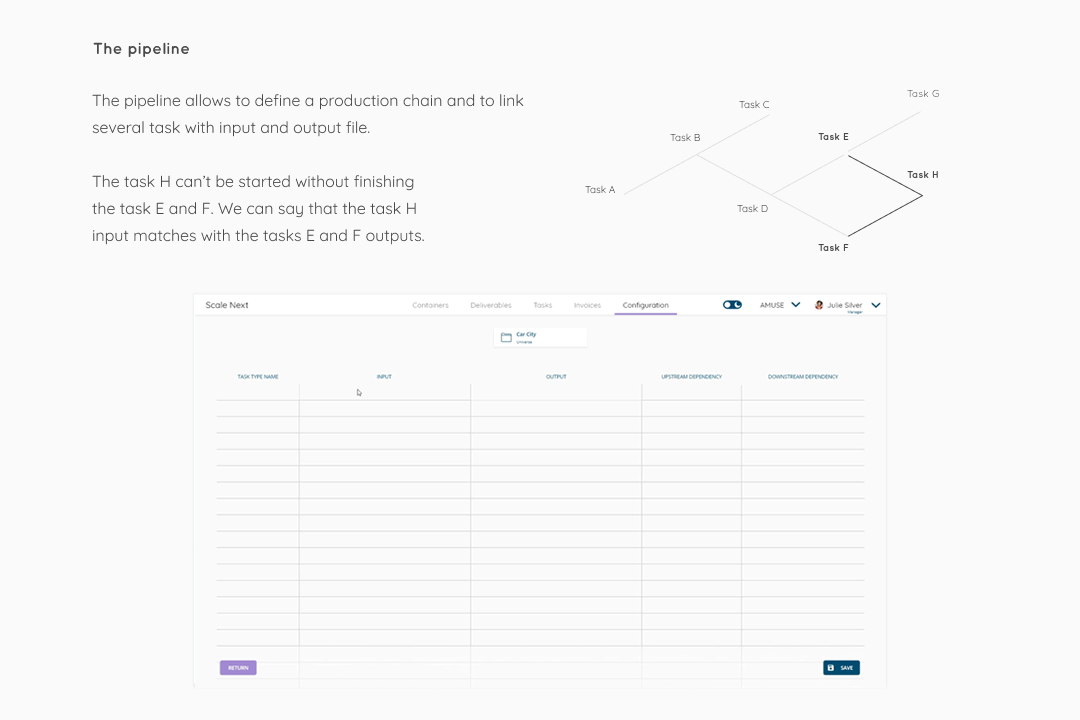The width and height of the screenshot is (1080, 720).
Task: Click the Car City folder icon
Action: click(x=506, y=338)
